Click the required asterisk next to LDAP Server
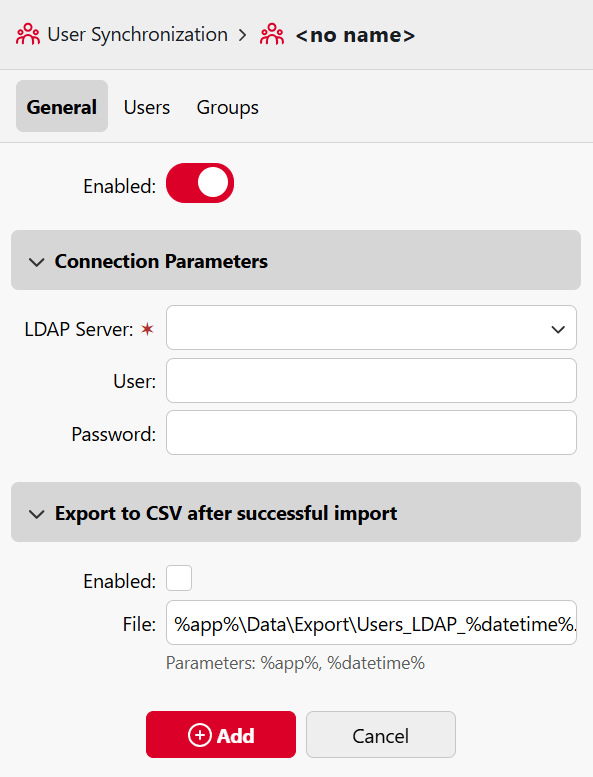The width and height of the screenshot is (593, 777). click(x=147, y=329)
